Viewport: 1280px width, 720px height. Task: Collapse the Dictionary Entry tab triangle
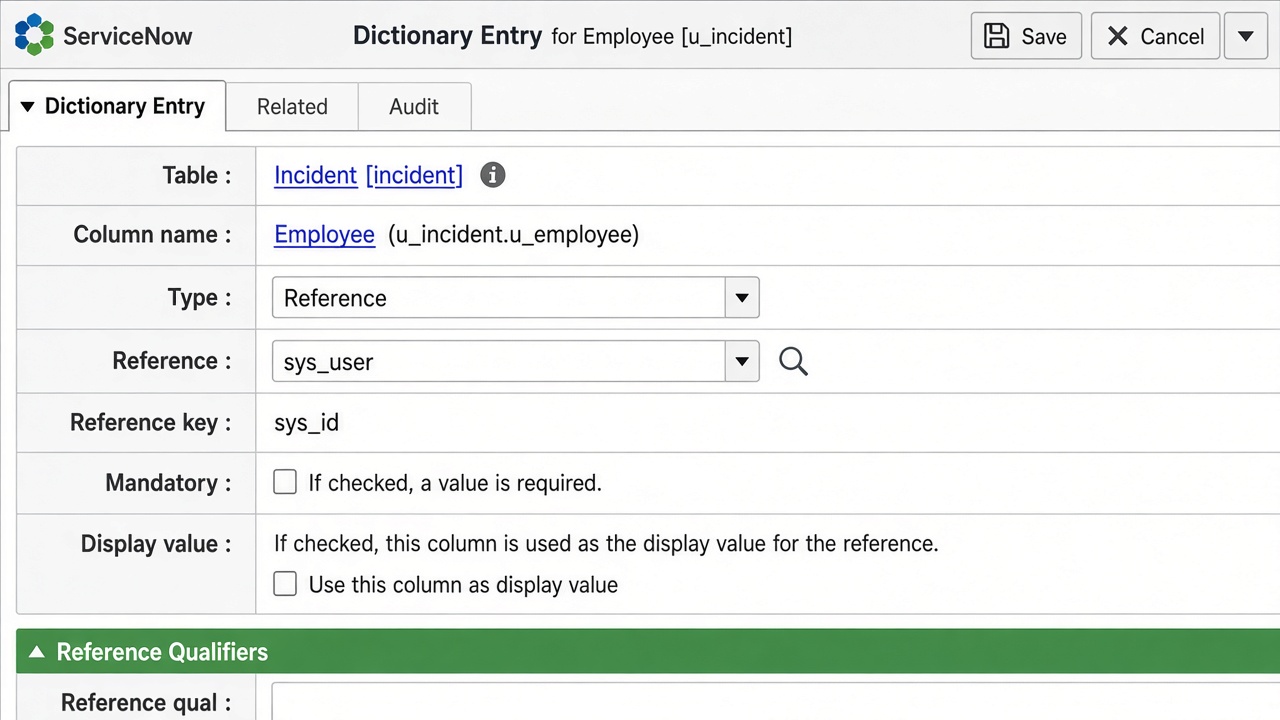click(27, 106)
